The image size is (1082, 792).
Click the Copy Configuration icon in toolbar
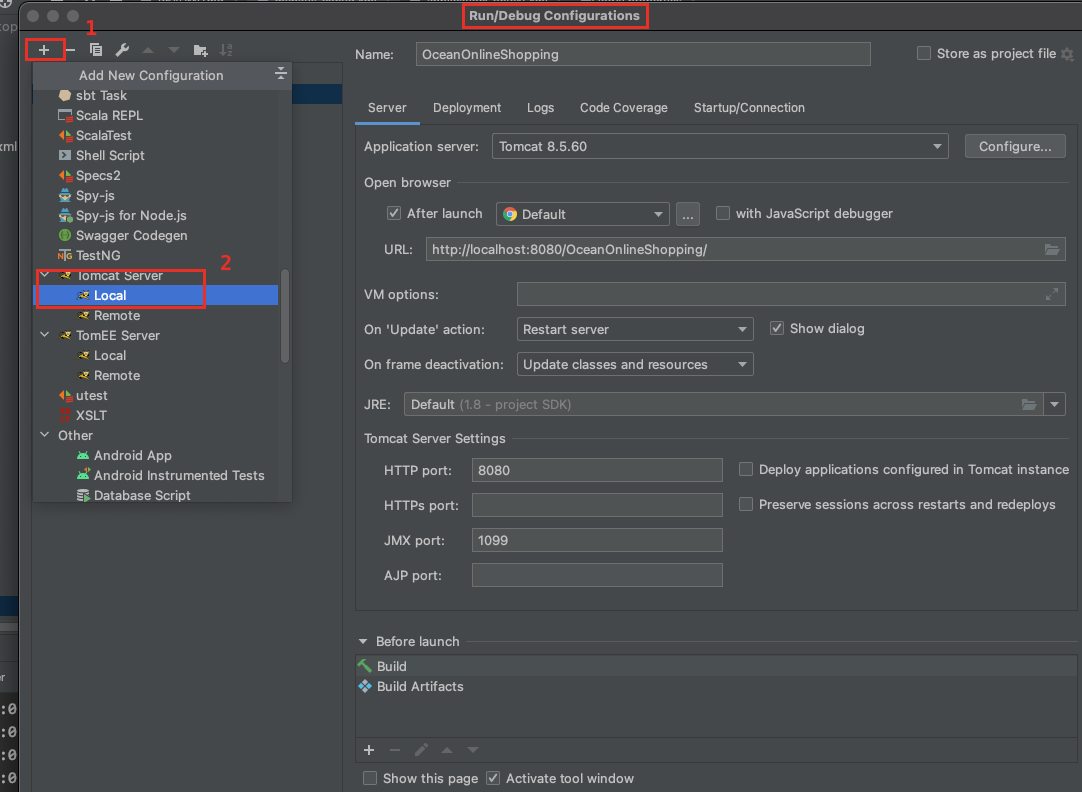[x=96, y=50]
